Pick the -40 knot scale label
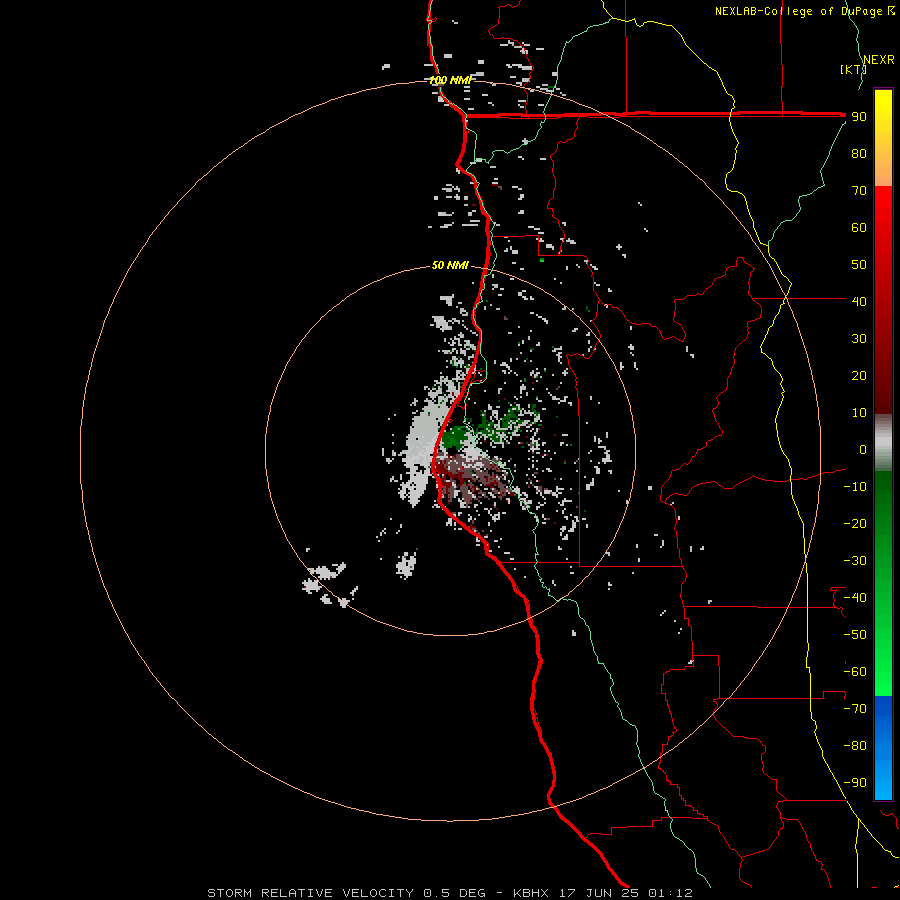 pos(855,598)
